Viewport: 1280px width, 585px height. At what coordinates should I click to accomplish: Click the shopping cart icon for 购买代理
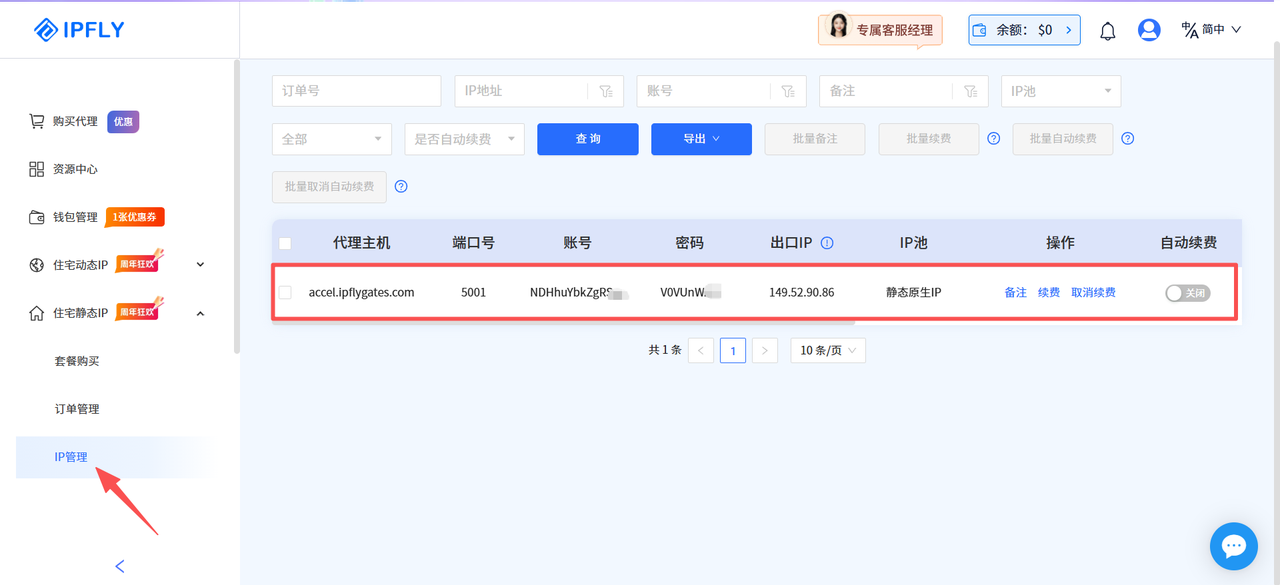pyautogui.click(x=36, y=121)
